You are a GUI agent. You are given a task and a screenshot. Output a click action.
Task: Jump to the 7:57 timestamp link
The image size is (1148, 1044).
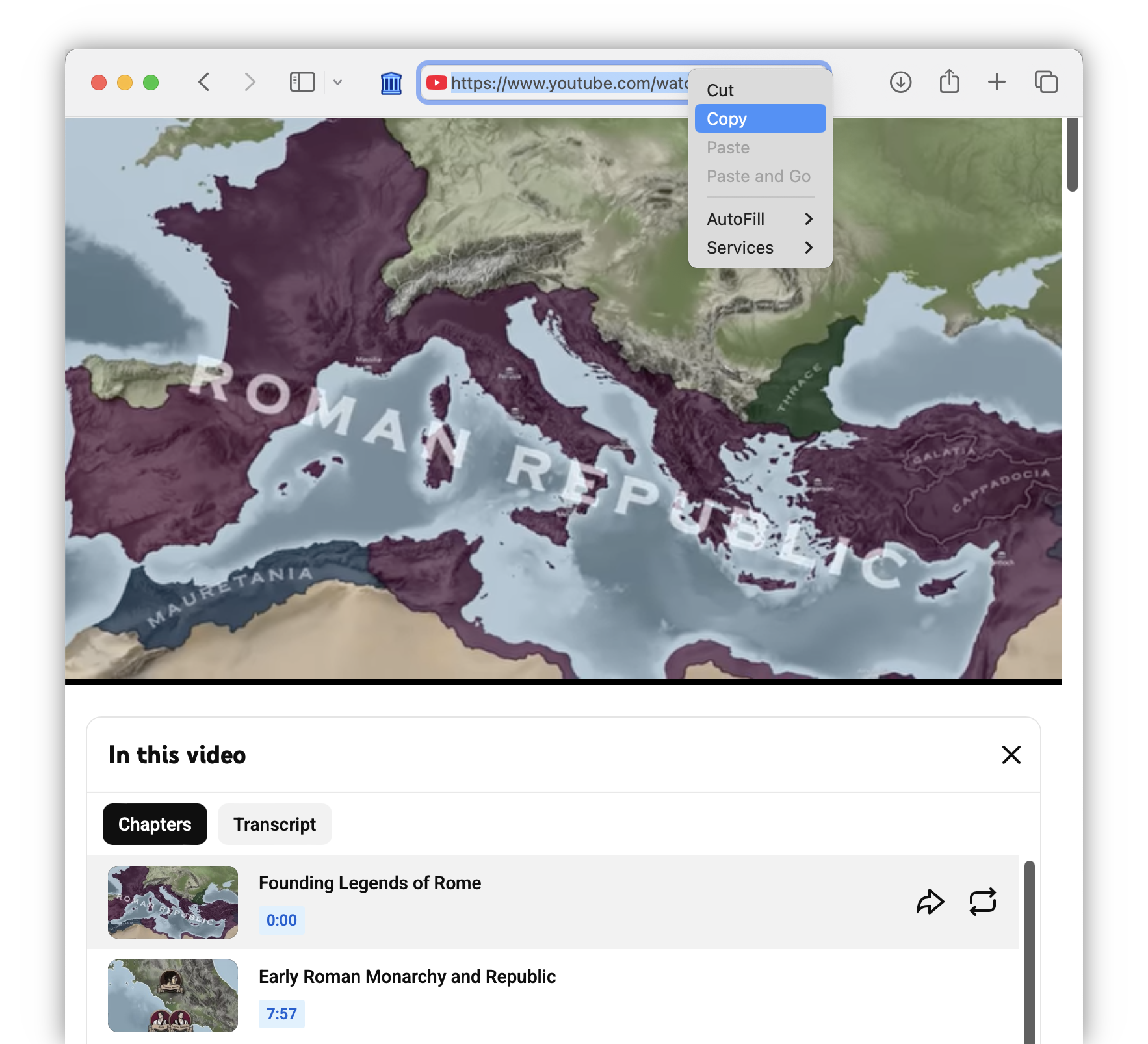pos(281,1013)
